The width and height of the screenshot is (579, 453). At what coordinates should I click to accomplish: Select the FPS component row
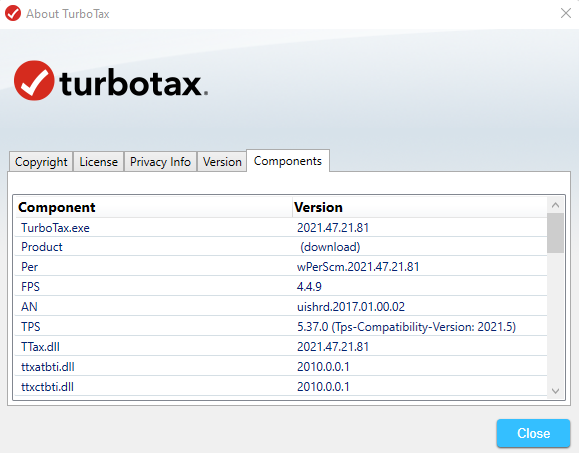[x=281, y=286]
